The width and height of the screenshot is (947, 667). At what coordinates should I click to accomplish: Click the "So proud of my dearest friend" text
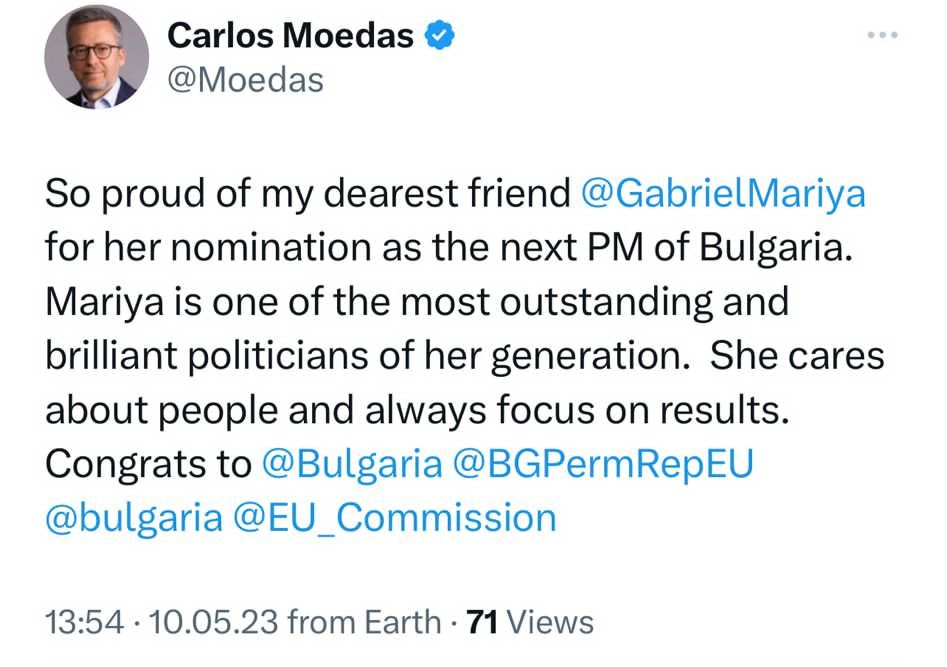coord(307,194)
